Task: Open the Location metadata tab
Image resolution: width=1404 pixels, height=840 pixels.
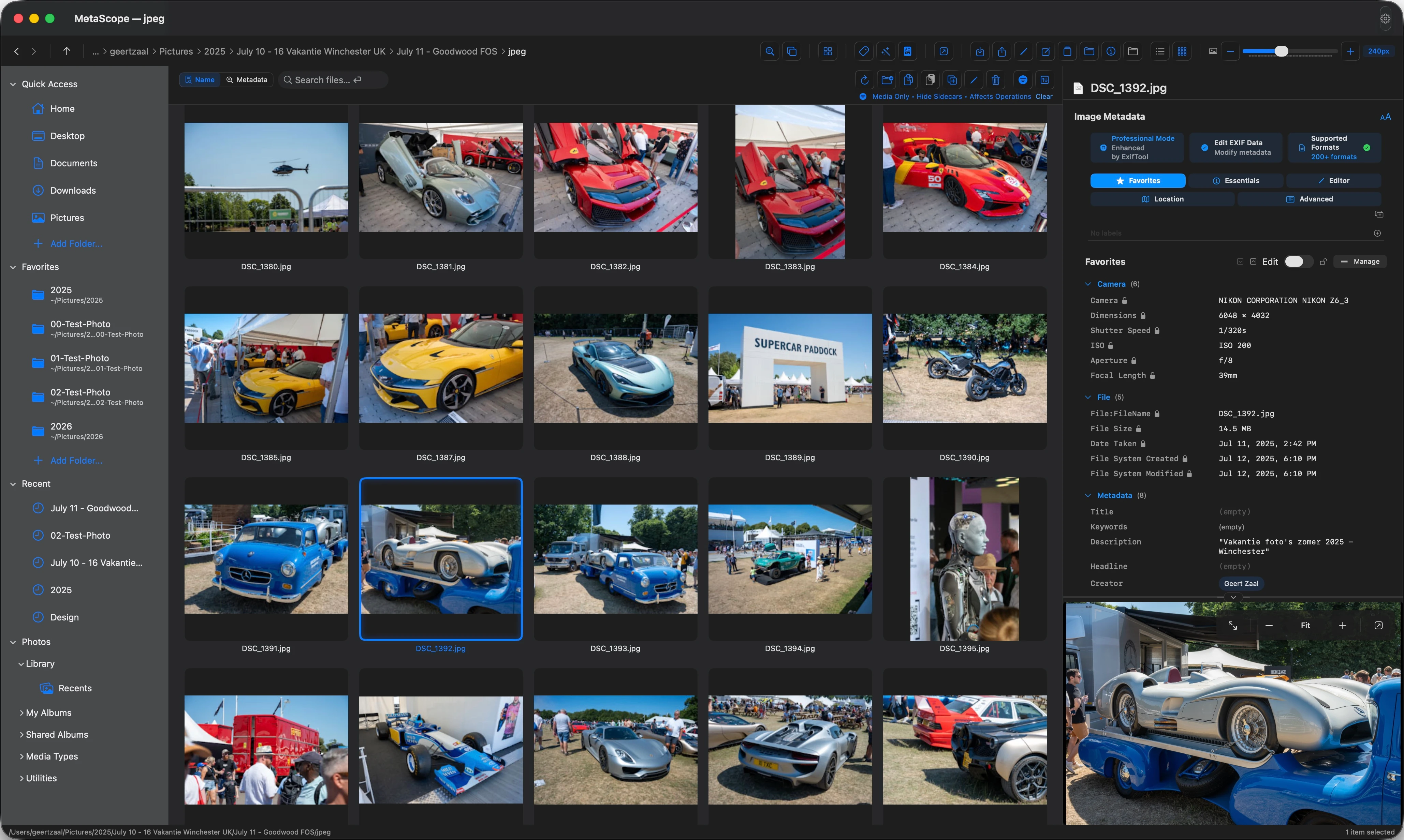Action: (x=1162, y=199)
